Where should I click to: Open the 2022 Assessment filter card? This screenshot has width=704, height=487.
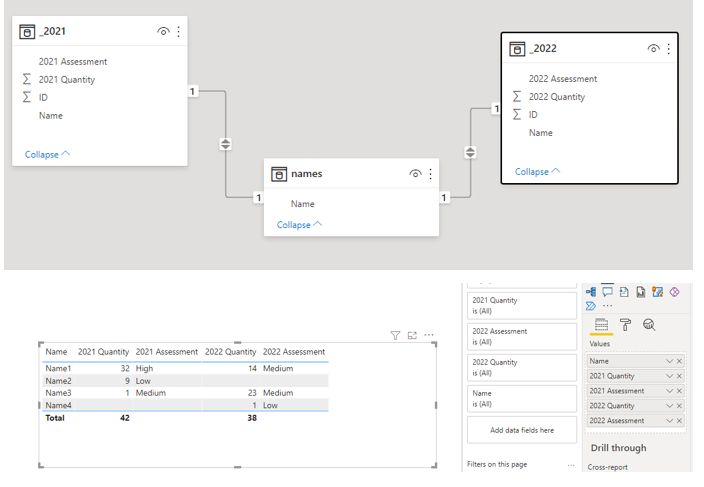click(x=522, y=337)
